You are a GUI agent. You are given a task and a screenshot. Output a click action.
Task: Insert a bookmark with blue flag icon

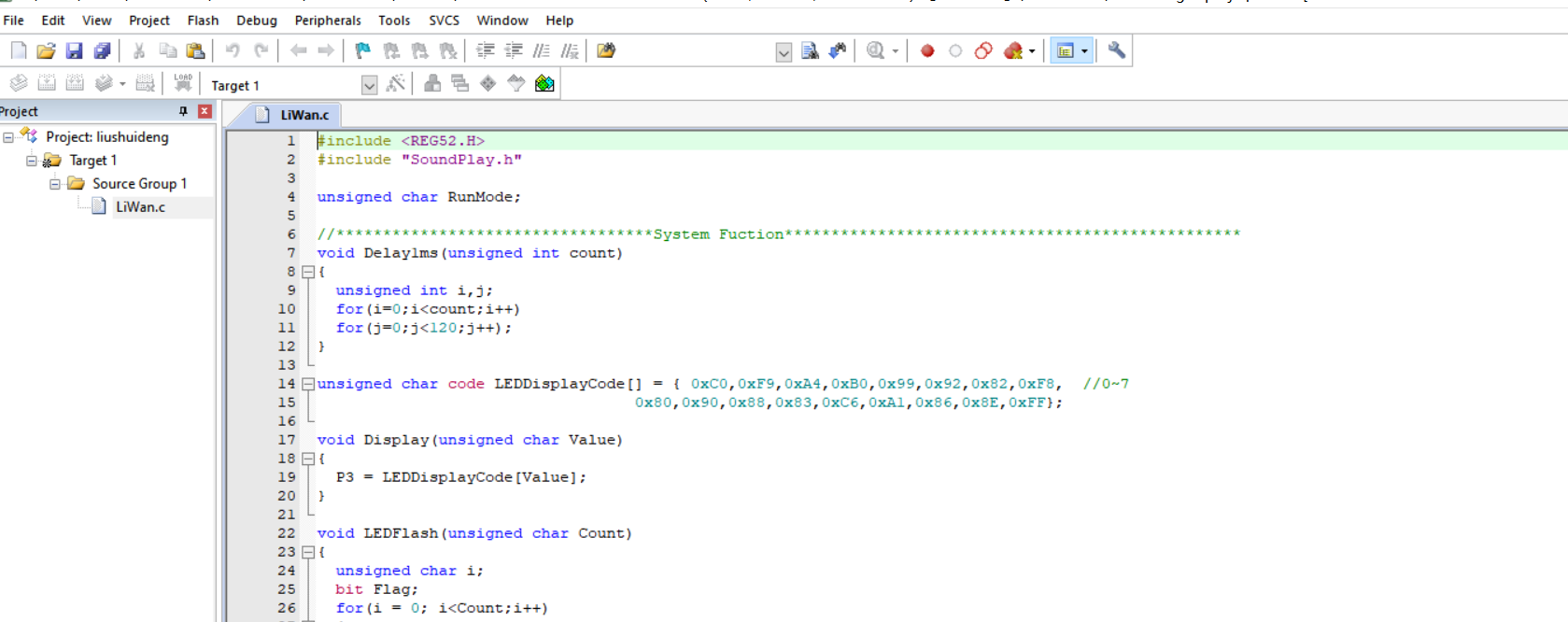pyautogui.click(x=363, y=50)
